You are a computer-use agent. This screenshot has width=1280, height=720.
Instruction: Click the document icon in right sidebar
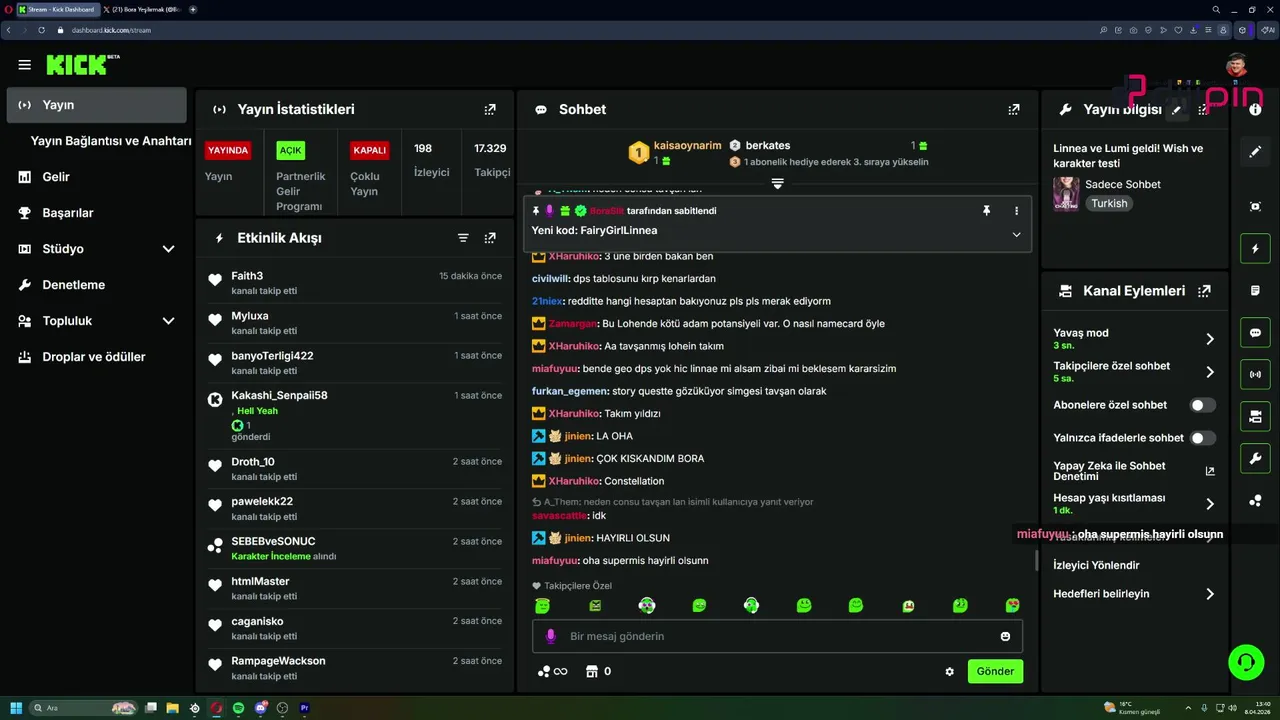1255,290
